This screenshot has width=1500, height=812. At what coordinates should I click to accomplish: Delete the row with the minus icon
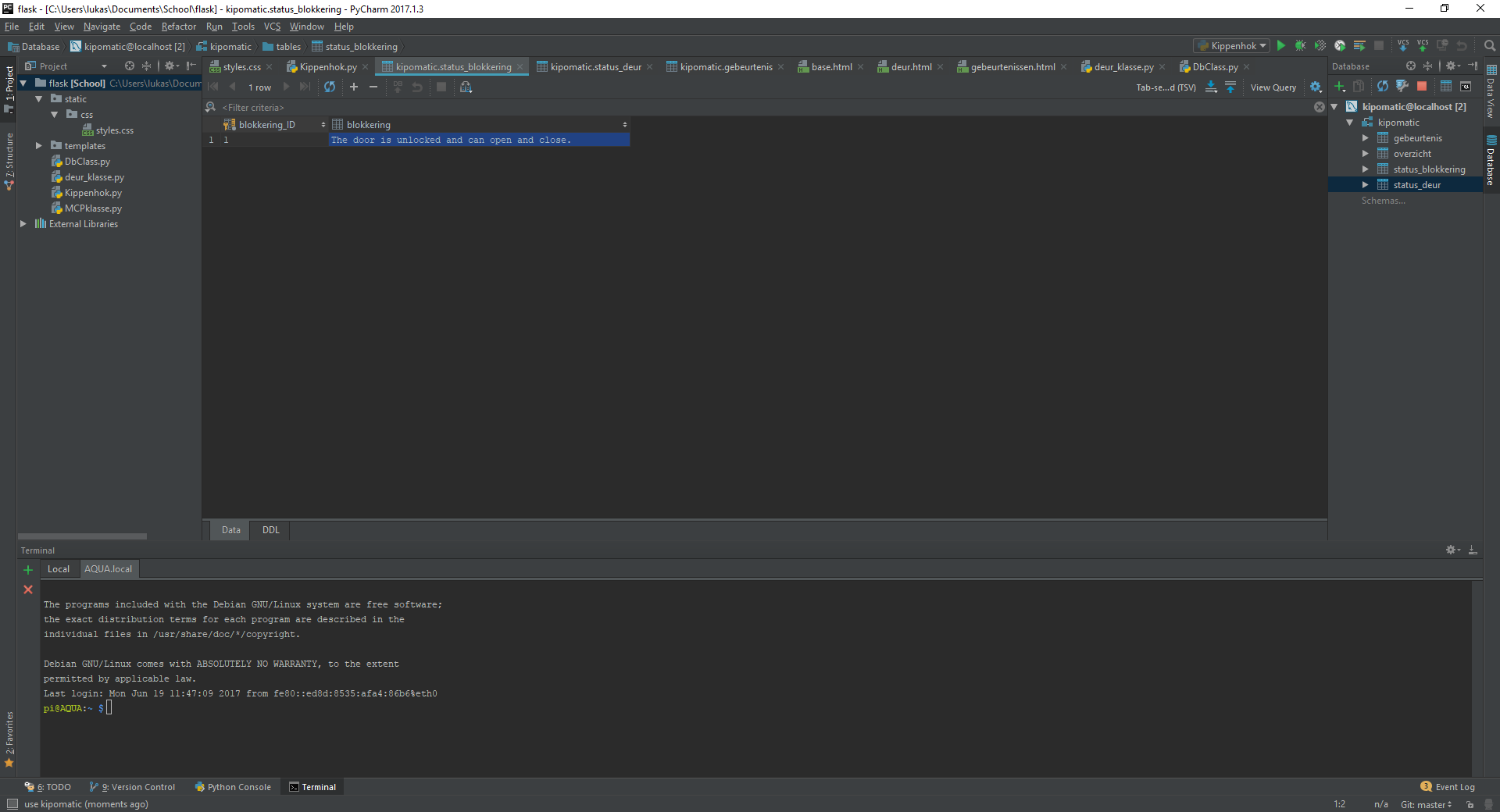point(373,87)
